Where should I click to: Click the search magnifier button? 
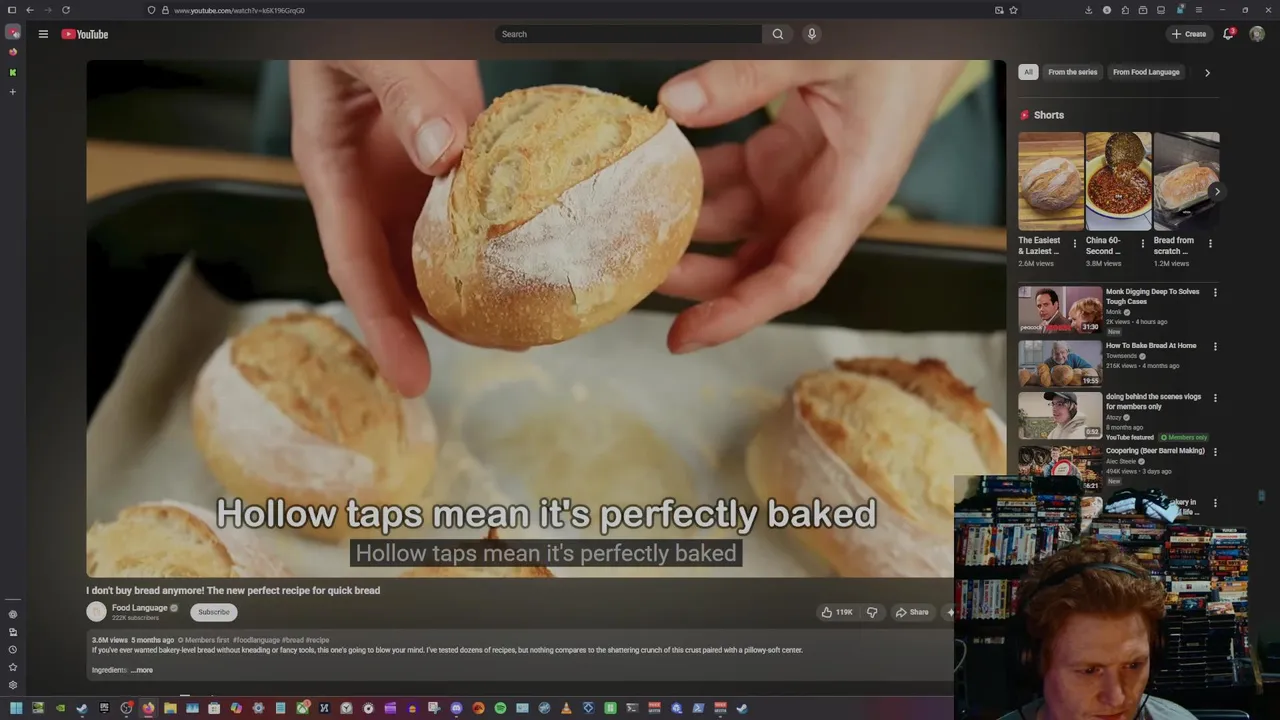coord(778,34)
